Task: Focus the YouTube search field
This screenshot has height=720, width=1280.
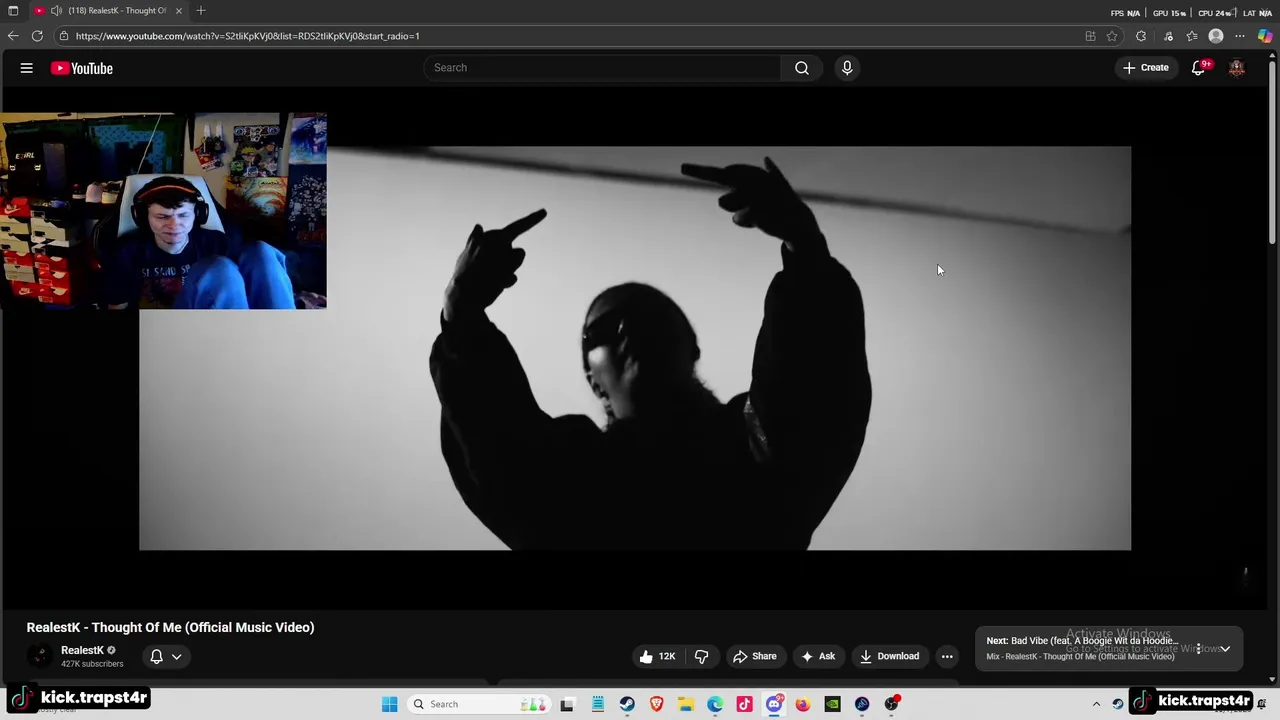Action: coord(603,68)
